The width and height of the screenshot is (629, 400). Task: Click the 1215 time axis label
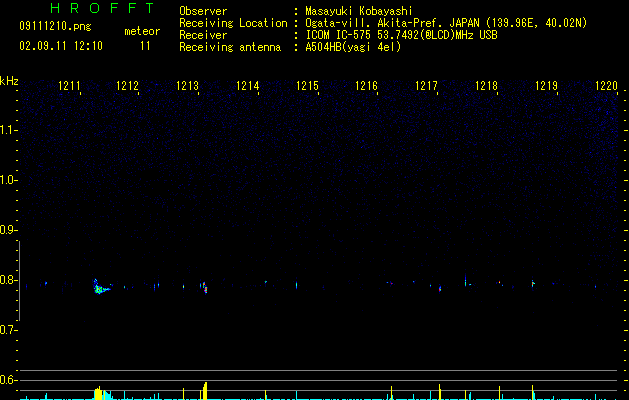[x=307, y=86]
